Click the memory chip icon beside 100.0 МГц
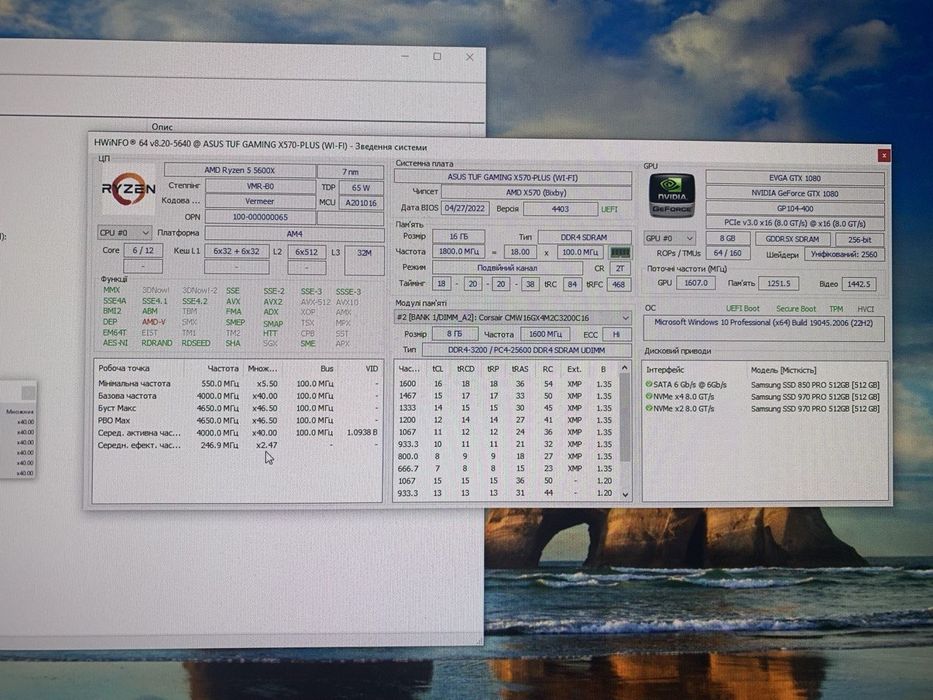The height and width of the screenshot is (700, 933). 621,252
